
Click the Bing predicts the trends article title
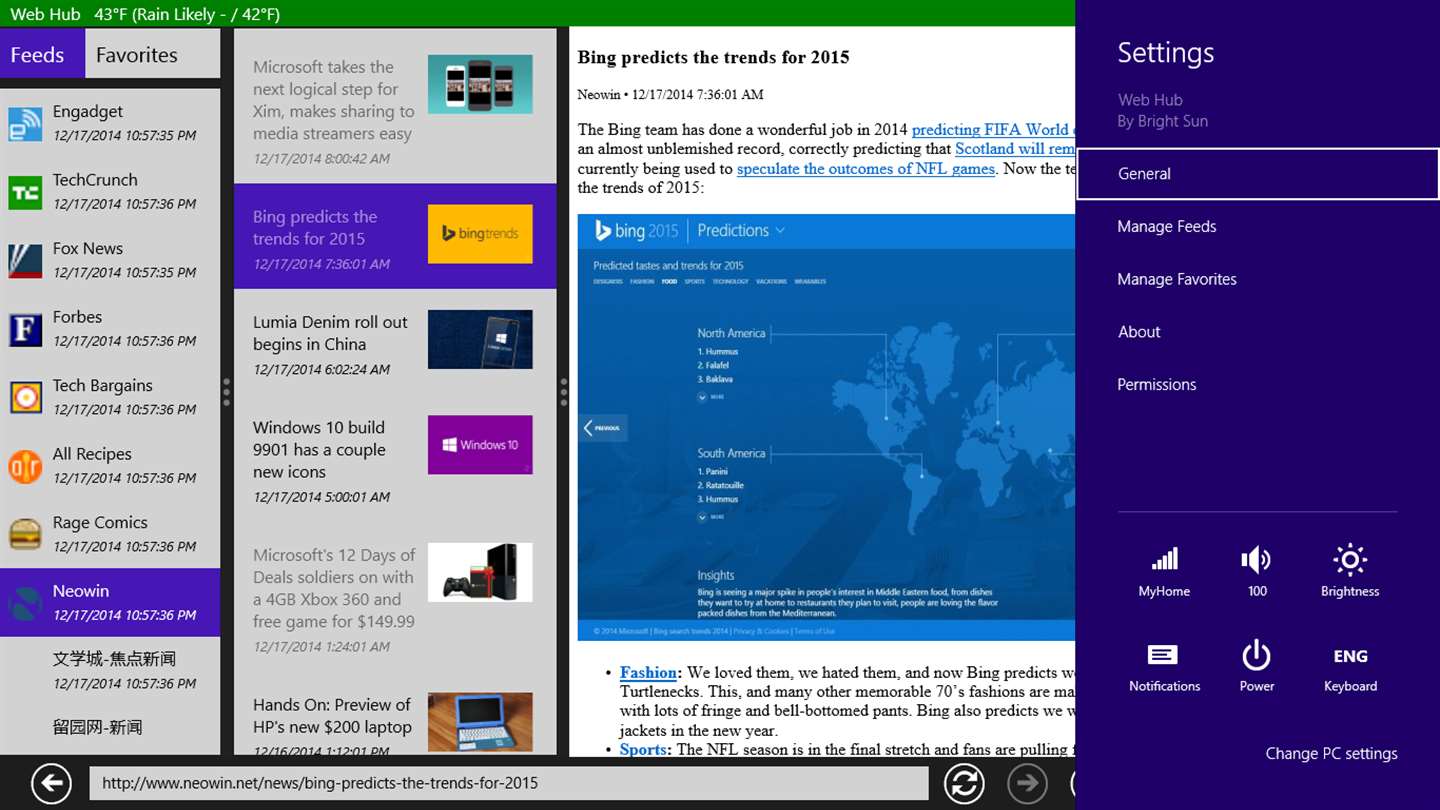pyautogui.click(x=315, y=228)
